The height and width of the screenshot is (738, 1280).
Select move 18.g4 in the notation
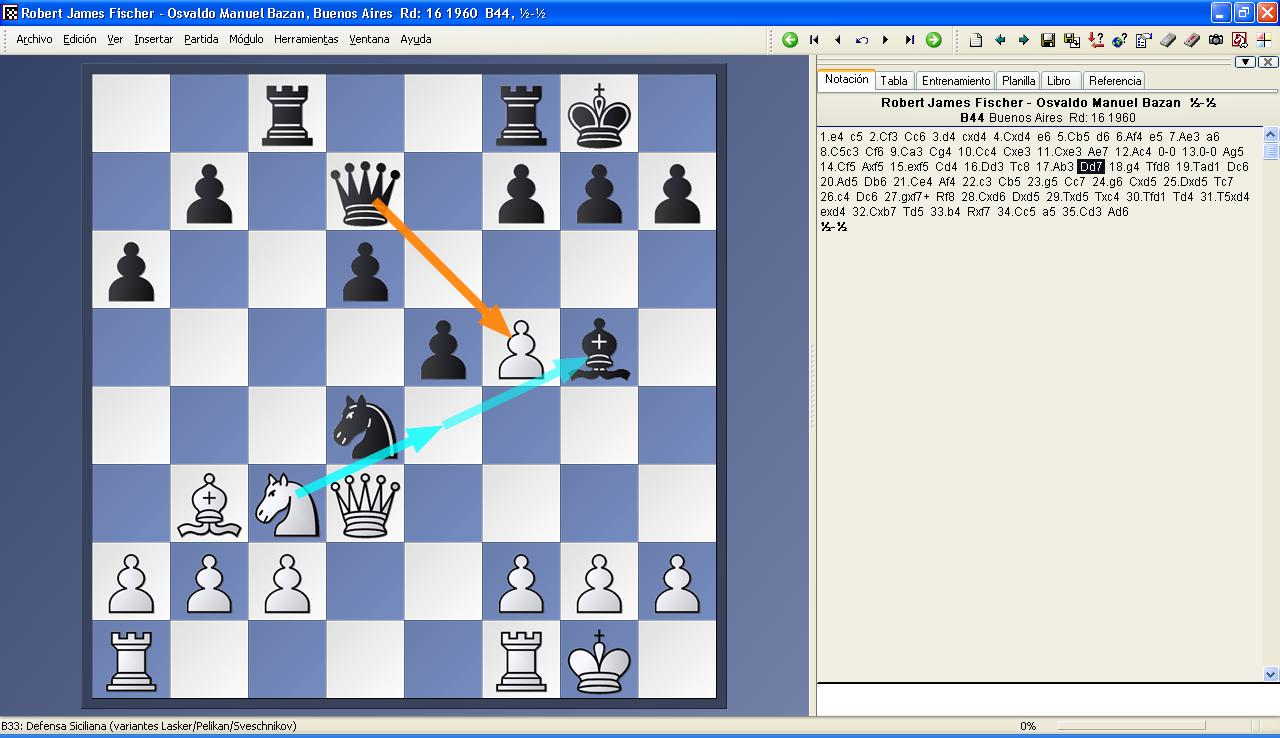click(1124, 167)
